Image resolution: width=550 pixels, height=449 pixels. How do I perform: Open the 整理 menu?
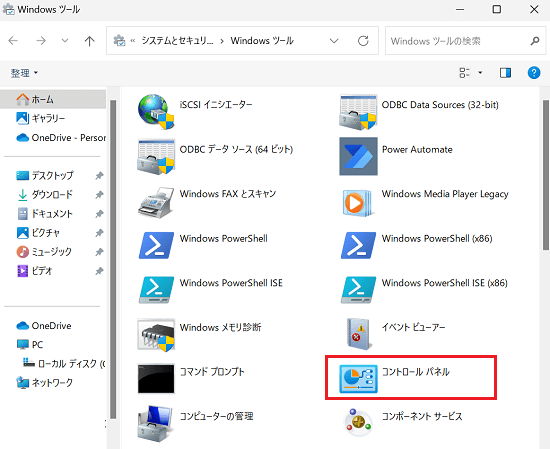coord(24,73)
